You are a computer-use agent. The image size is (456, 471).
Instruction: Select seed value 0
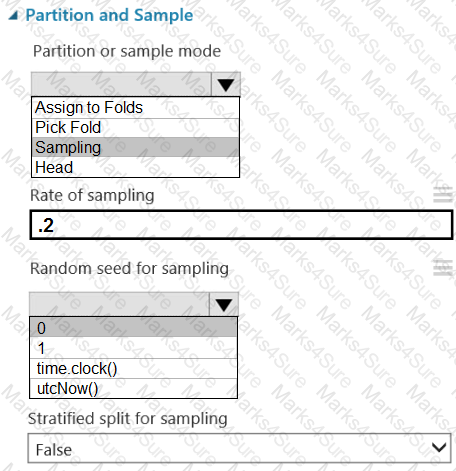(133, 328)
